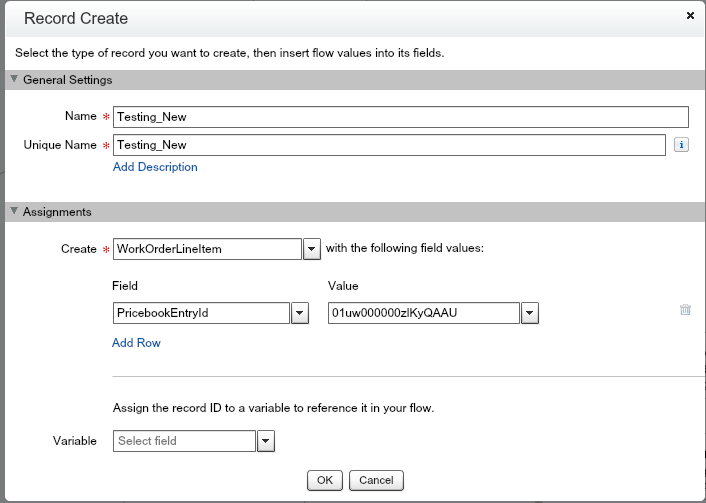
Task: Click into the Name text field
Action: point(400,117)
